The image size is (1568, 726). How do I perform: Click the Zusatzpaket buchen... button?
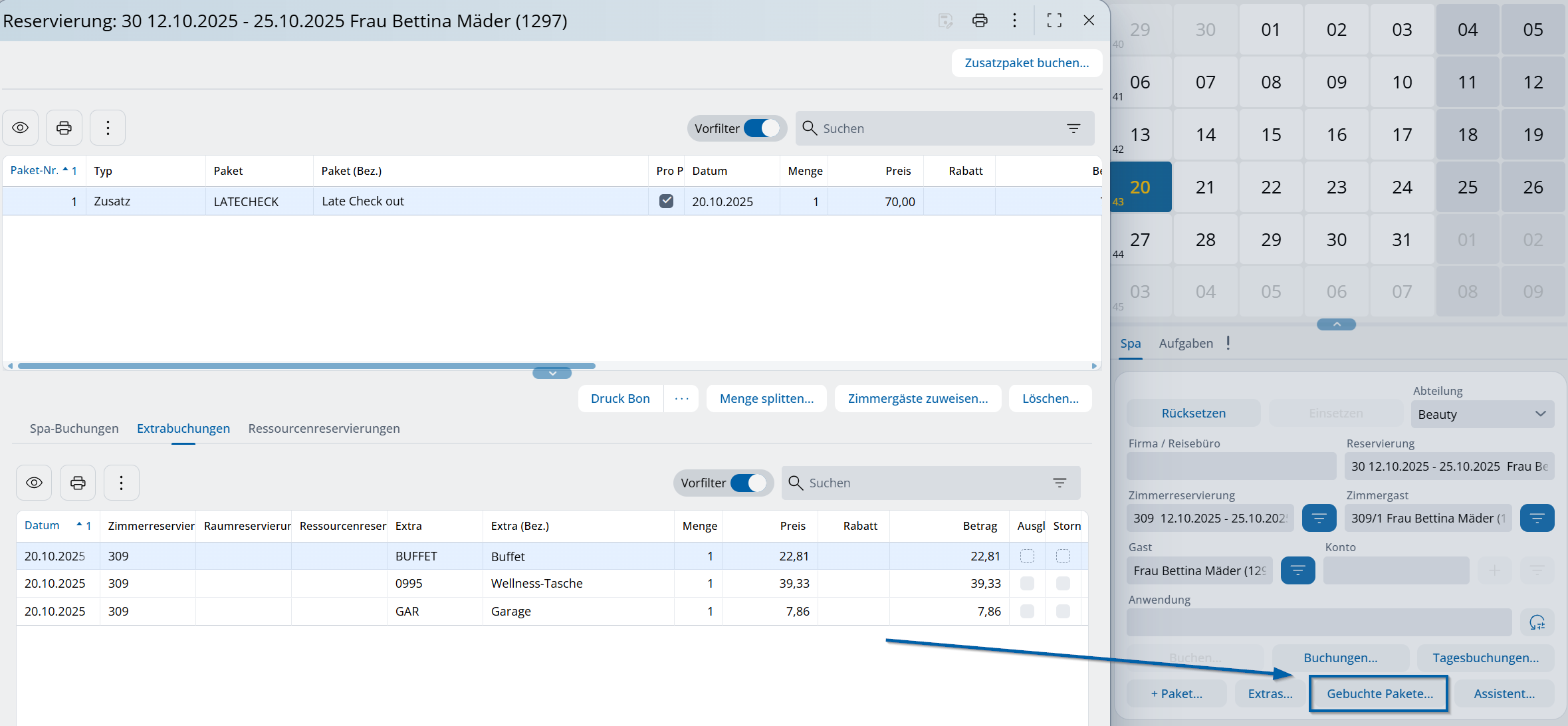point(1026,63)
